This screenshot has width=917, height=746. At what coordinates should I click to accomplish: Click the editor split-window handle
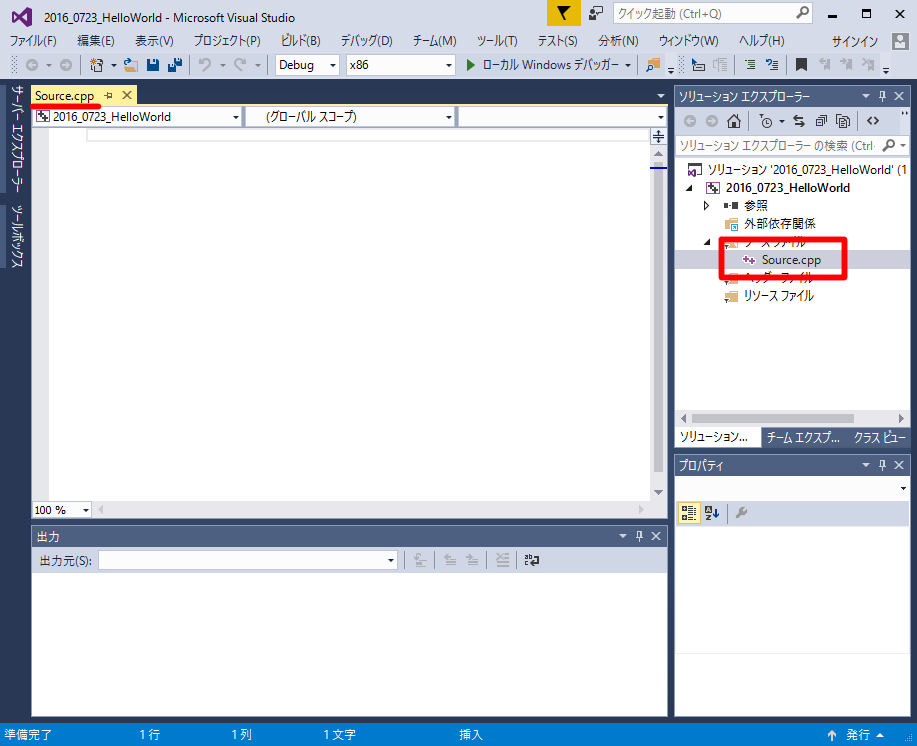pos(659,137)
